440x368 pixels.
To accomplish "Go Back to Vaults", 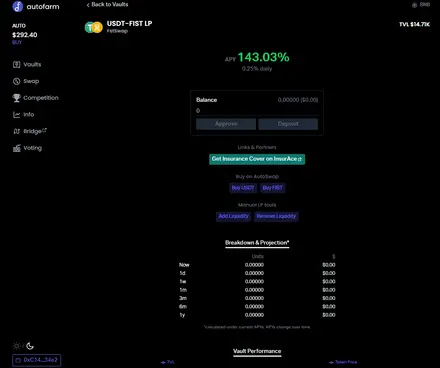I will (x=107, y=5).
